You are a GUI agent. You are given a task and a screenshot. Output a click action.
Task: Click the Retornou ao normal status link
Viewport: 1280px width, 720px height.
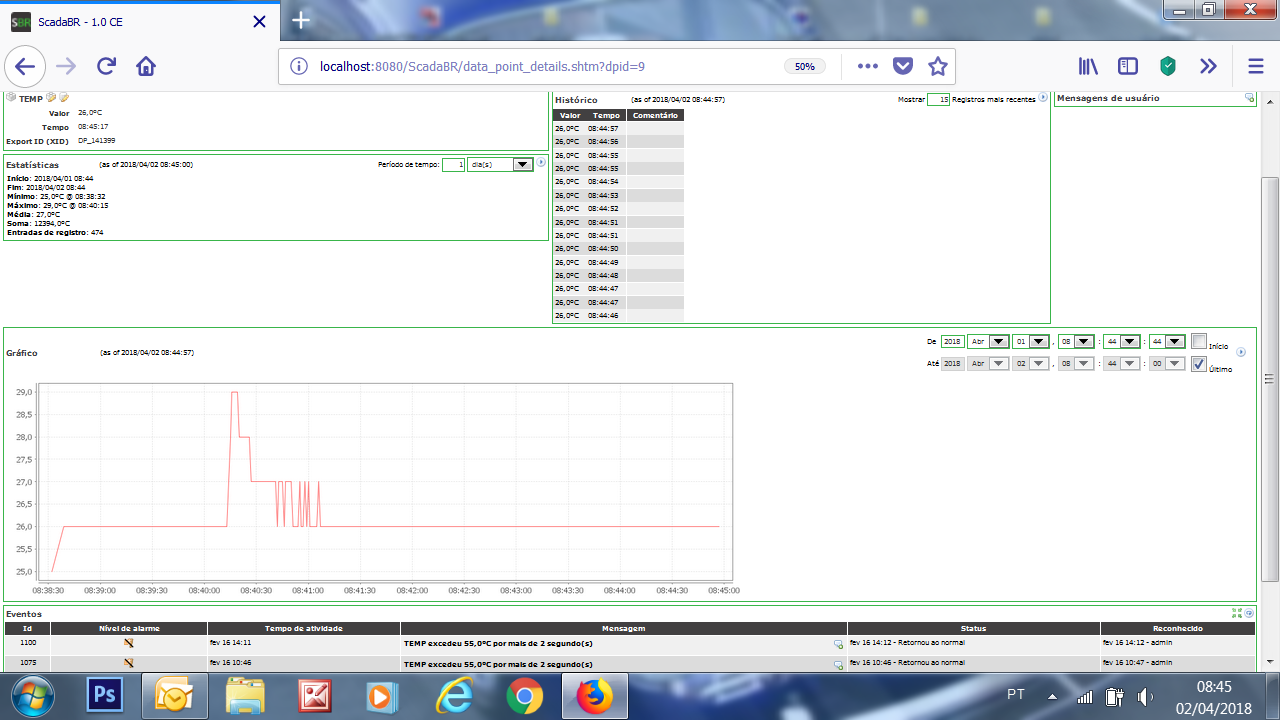908,643
